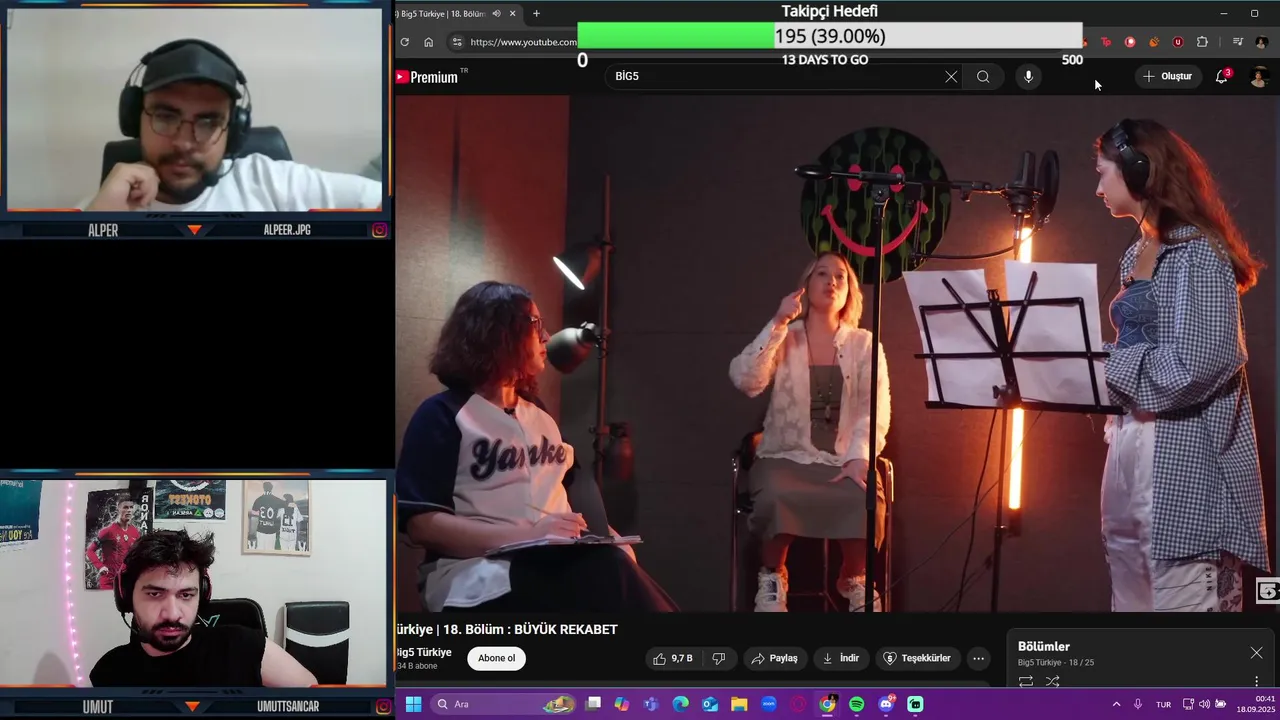Mute the Big5 Türkiye tab audio
This screenshot has width=1280, height=720.
(x=497, y=13)
